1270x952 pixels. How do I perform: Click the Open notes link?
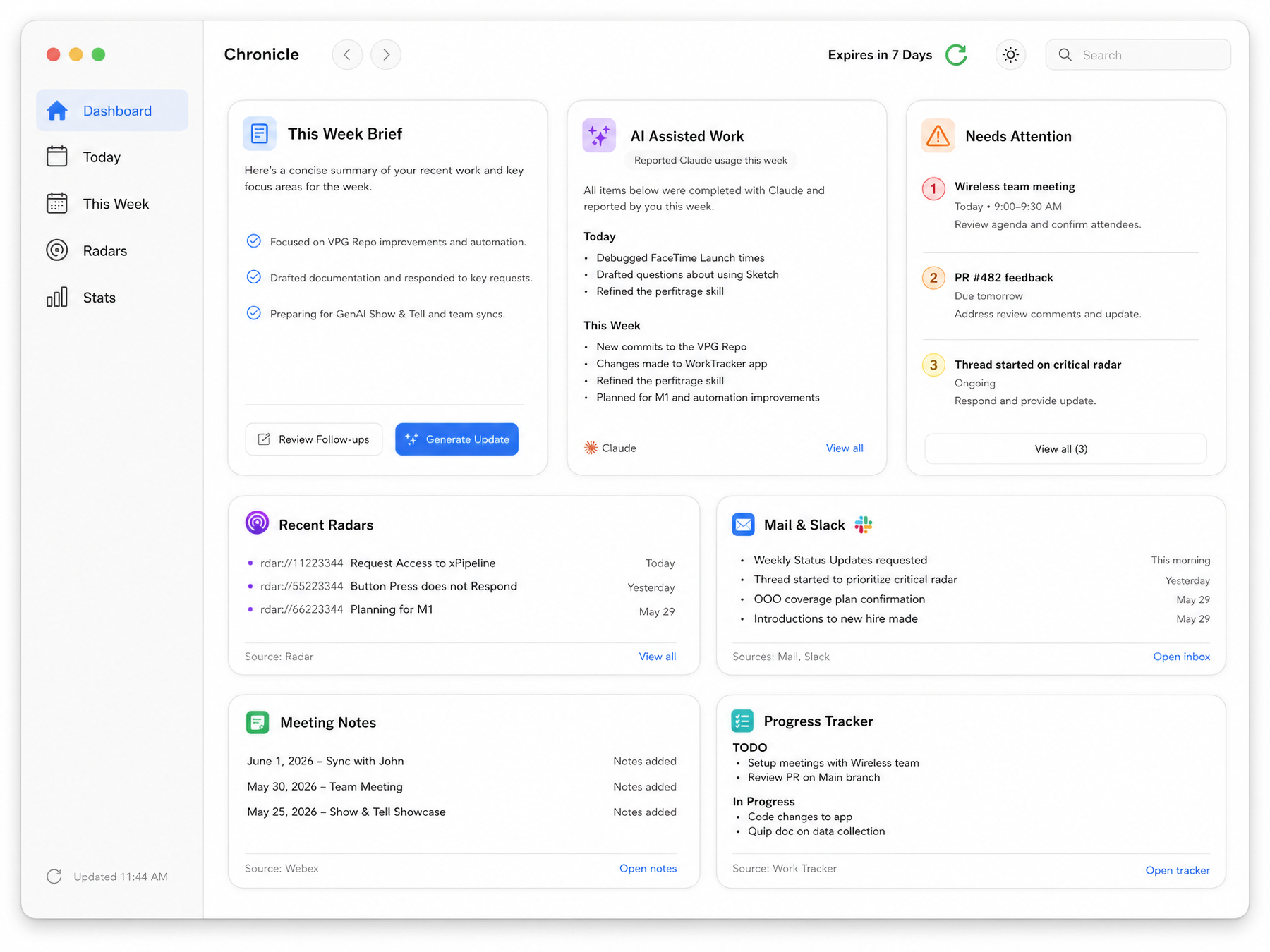pos(648,868)
